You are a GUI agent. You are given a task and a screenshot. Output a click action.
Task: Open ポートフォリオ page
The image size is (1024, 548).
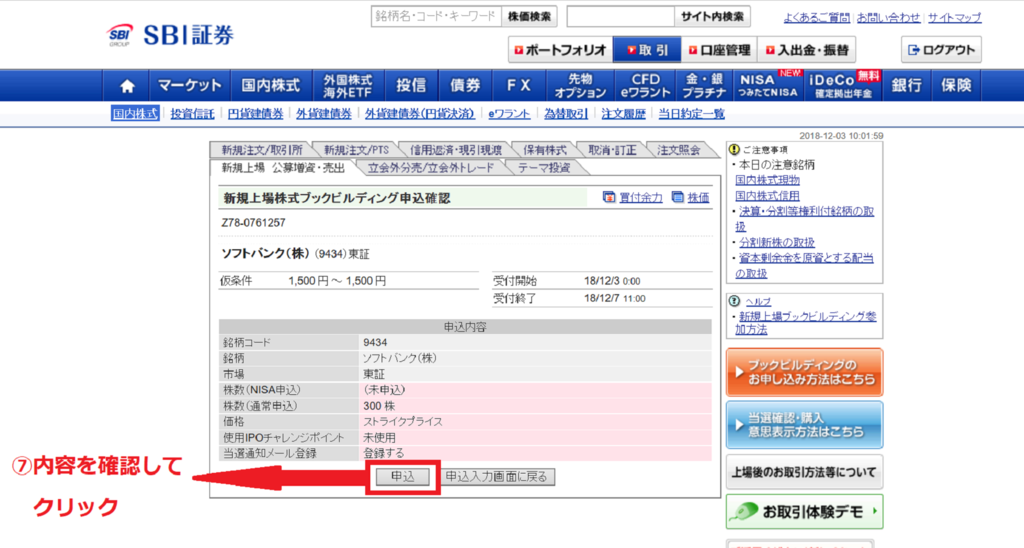(560, 50)
